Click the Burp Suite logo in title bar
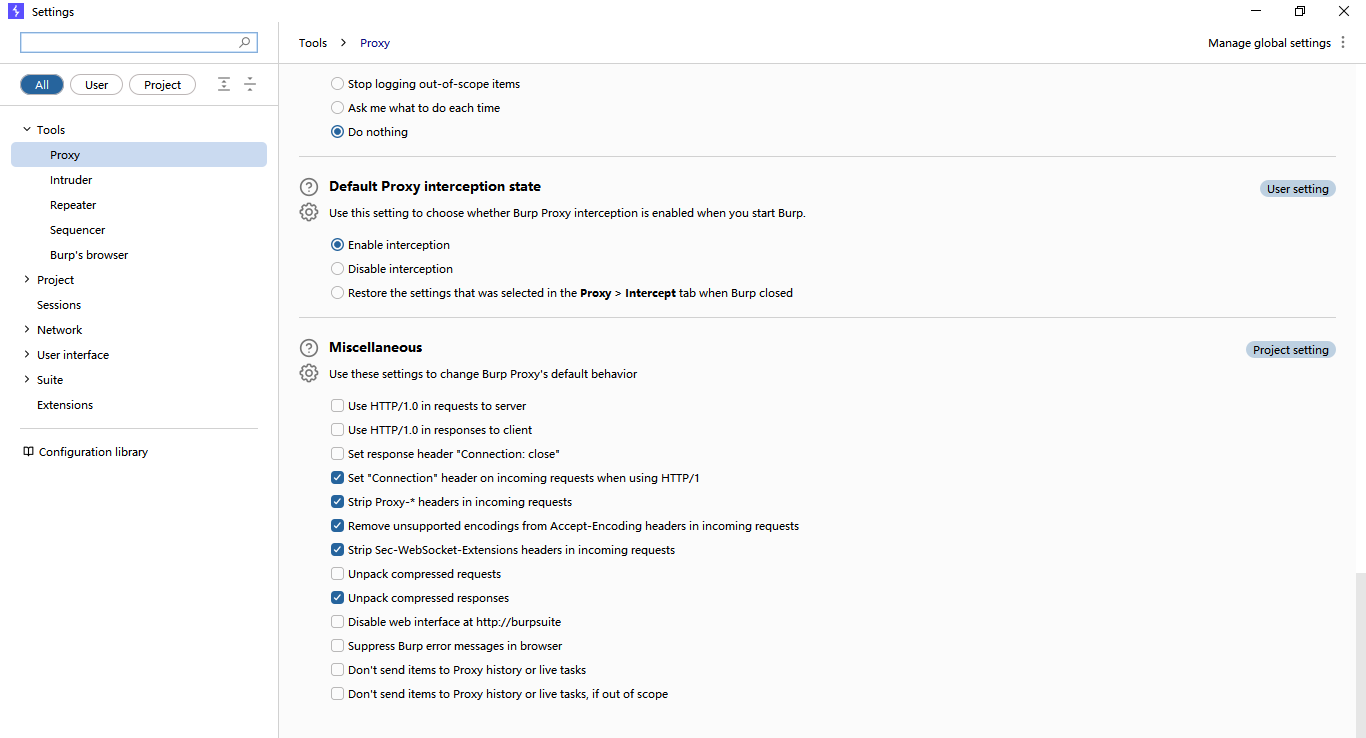Image resolution: width=1366 pixels, height=738 pixels. pos(15,12)
